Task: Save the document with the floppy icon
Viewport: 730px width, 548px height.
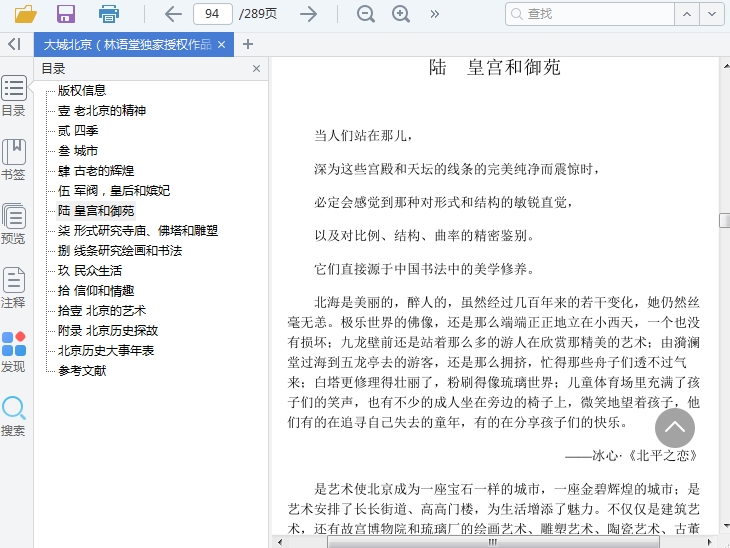Action: 66,14
